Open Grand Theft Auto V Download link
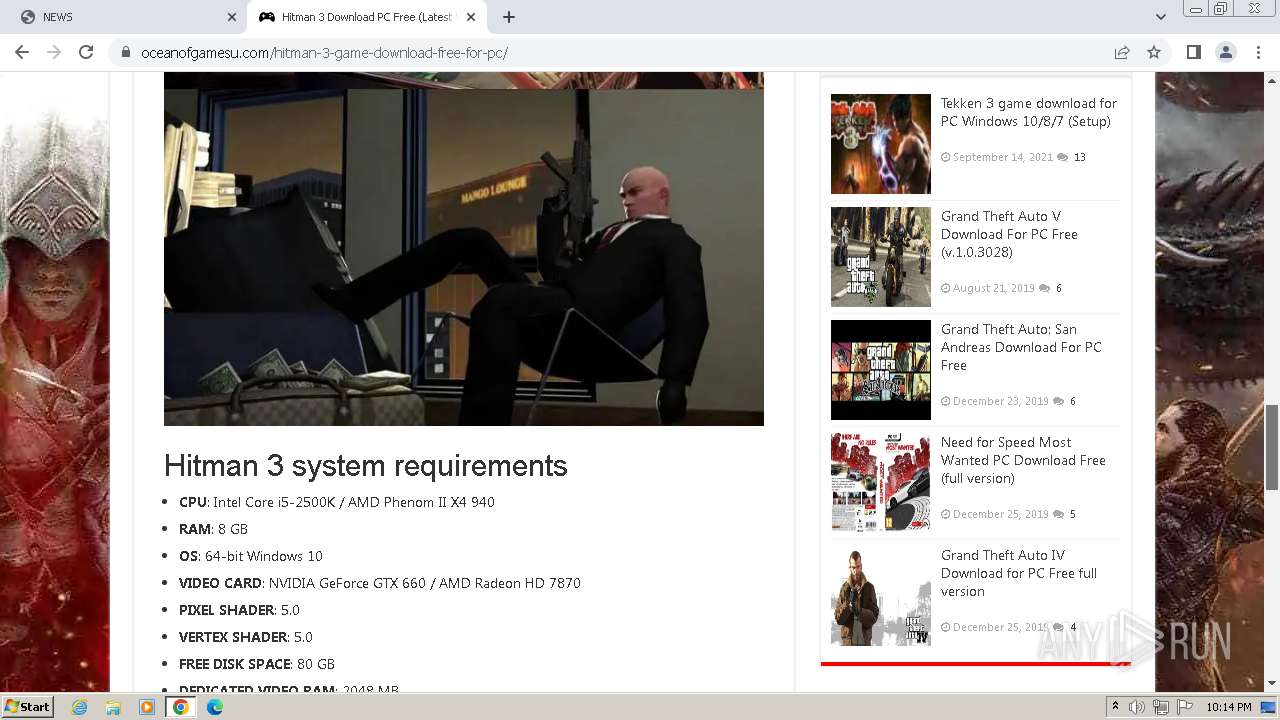 pyautogui.click(x=1009, y=234)
